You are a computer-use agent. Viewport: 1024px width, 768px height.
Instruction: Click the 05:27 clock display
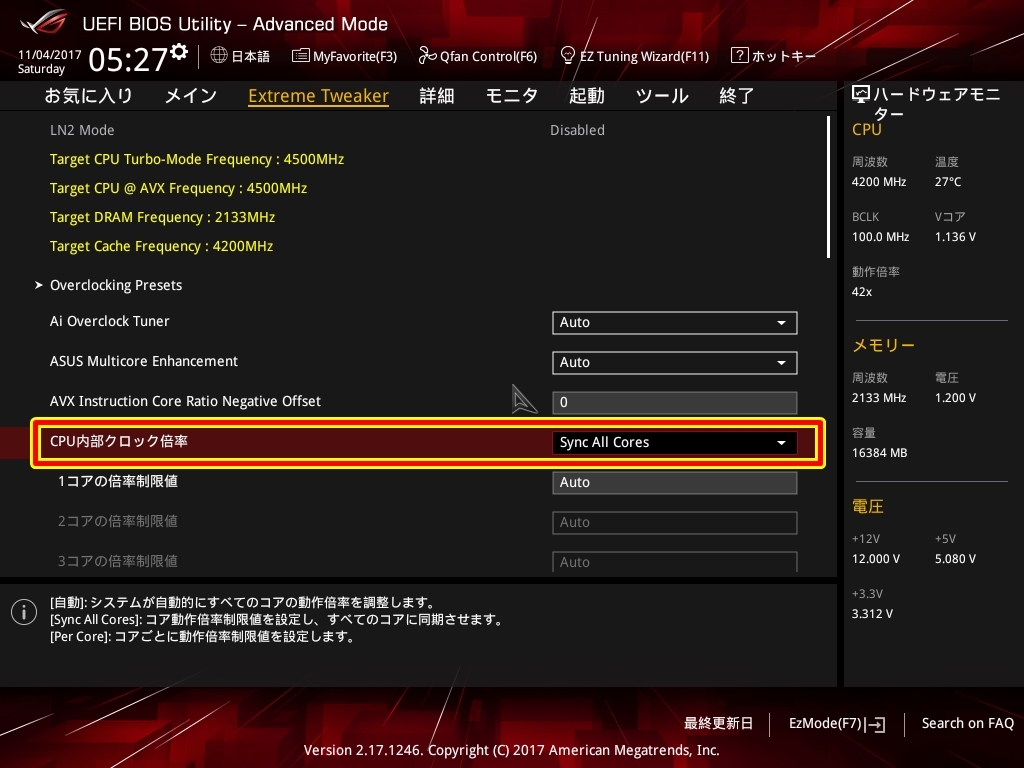click(x=128, y=60)
